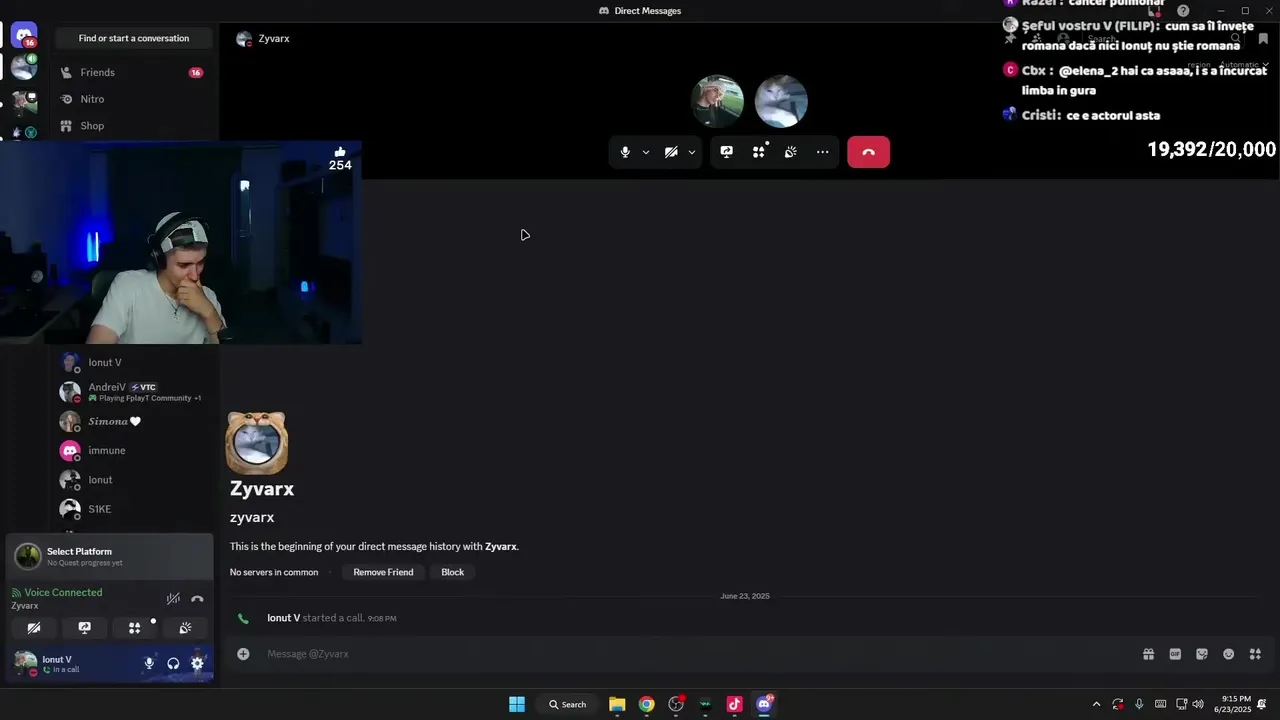Start an activity from call controls bar

coord(759,152)
